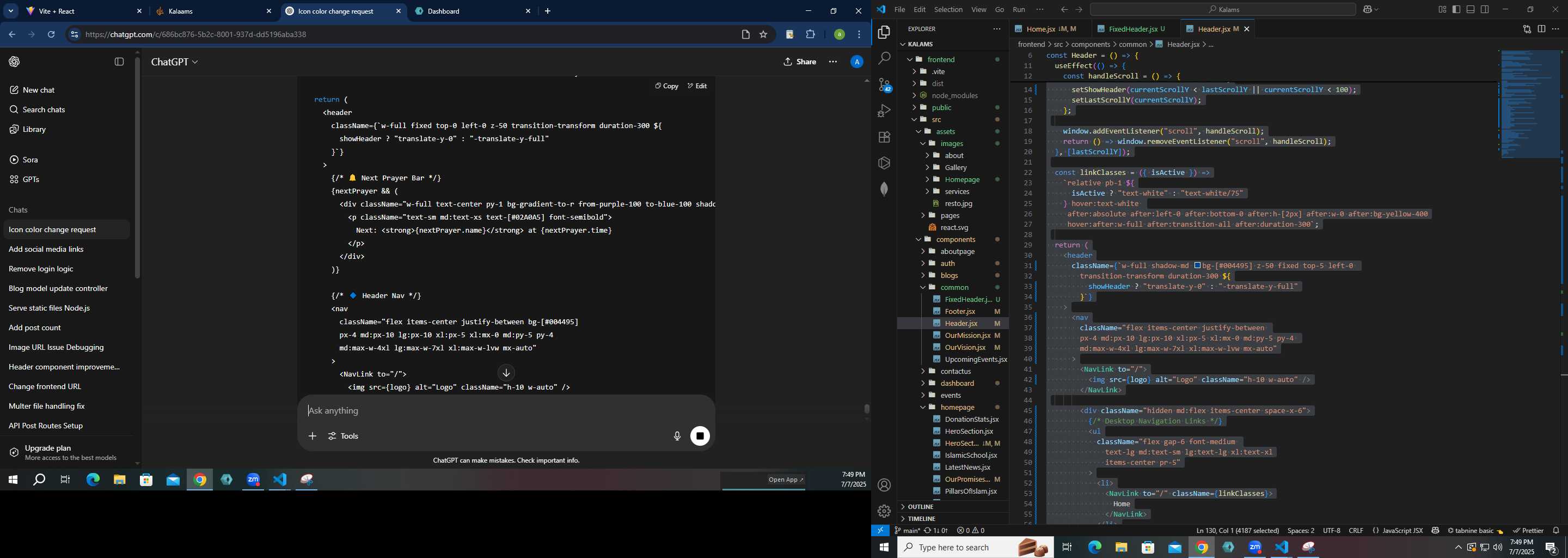Click the VS Code minimap viewport slider

click(x=1530, y=105)
